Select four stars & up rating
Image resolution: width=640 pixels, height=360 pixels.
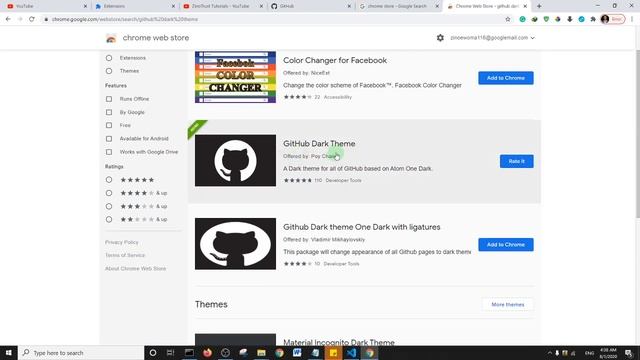click(109, 193)
